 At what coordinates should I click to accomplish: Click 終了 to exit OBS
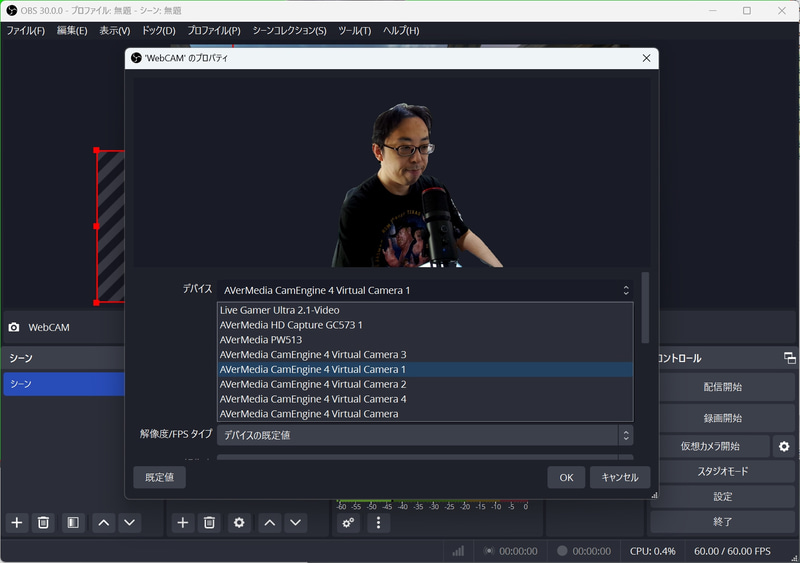coord(722,522)
